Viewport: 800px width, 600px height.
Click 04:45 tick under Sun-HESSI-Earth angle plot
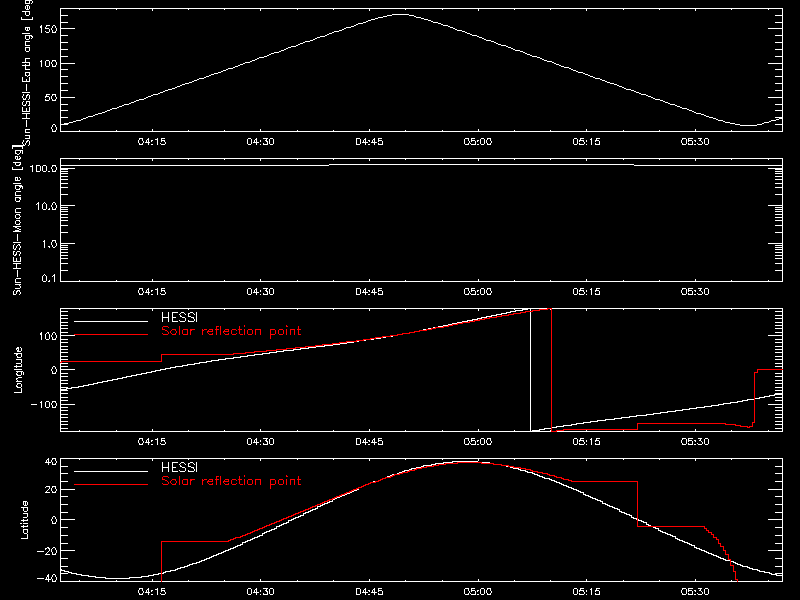[369, 142]
